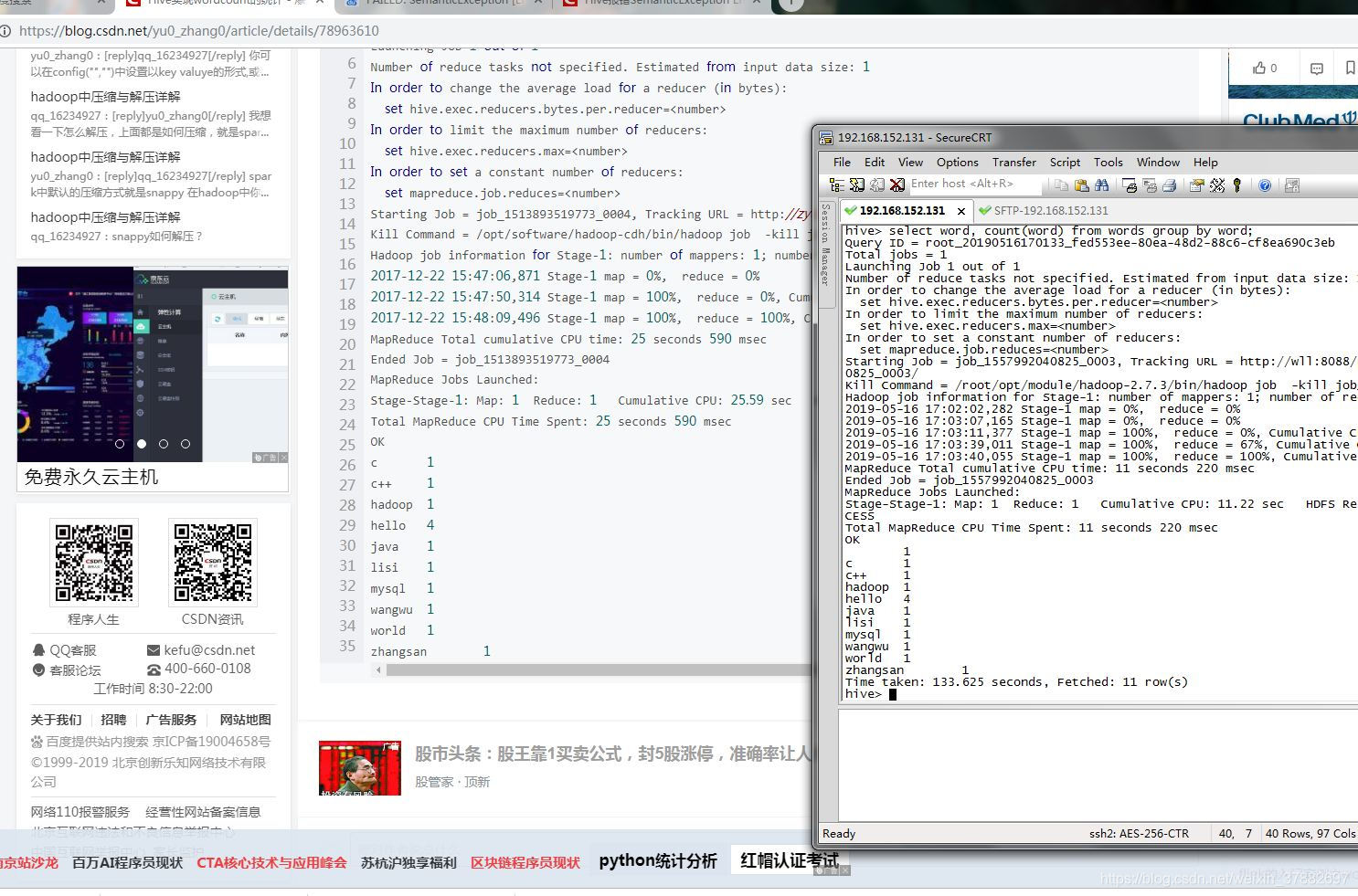Open the Edit menu in SecureCRT
The width and height of the screenshot is (1358, 896).
coord(875,162)
